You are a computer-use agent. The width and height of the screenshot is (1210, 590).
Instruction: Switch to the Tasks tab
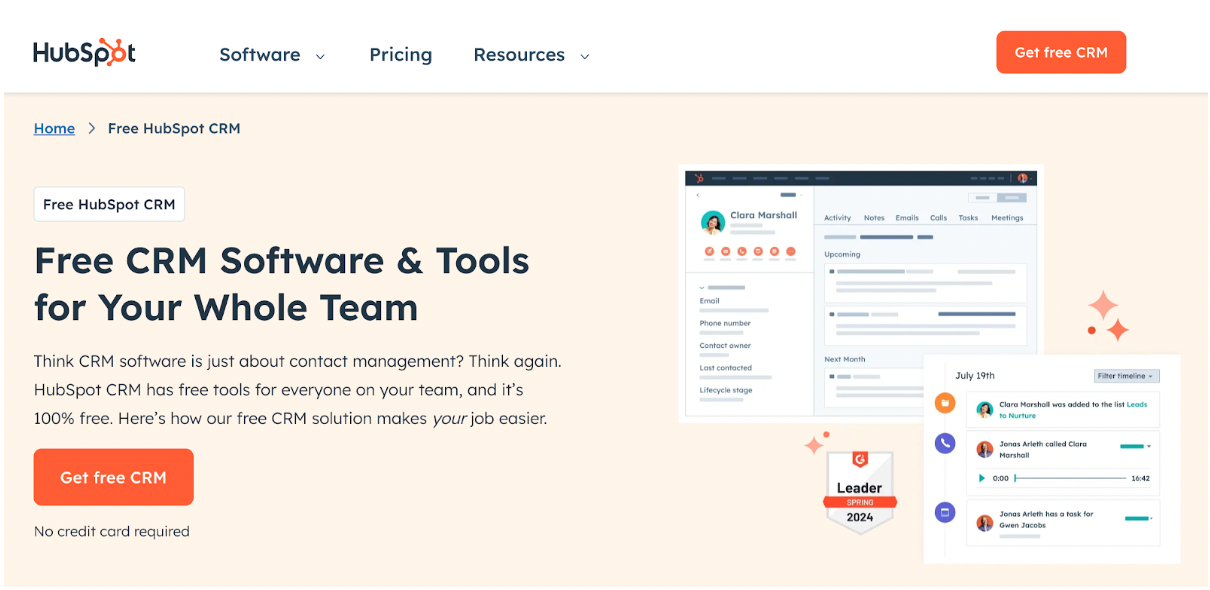968,218
